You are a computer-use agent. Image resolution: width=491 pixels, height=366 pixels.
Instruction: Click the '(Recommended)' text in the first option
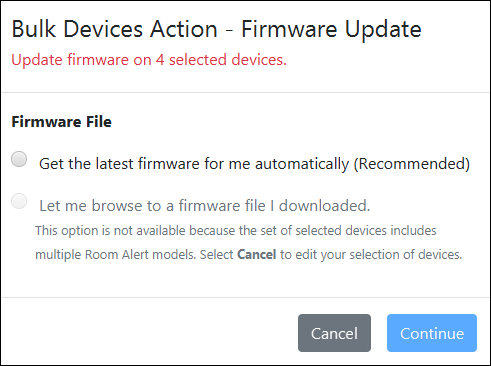tap(412, 164)
